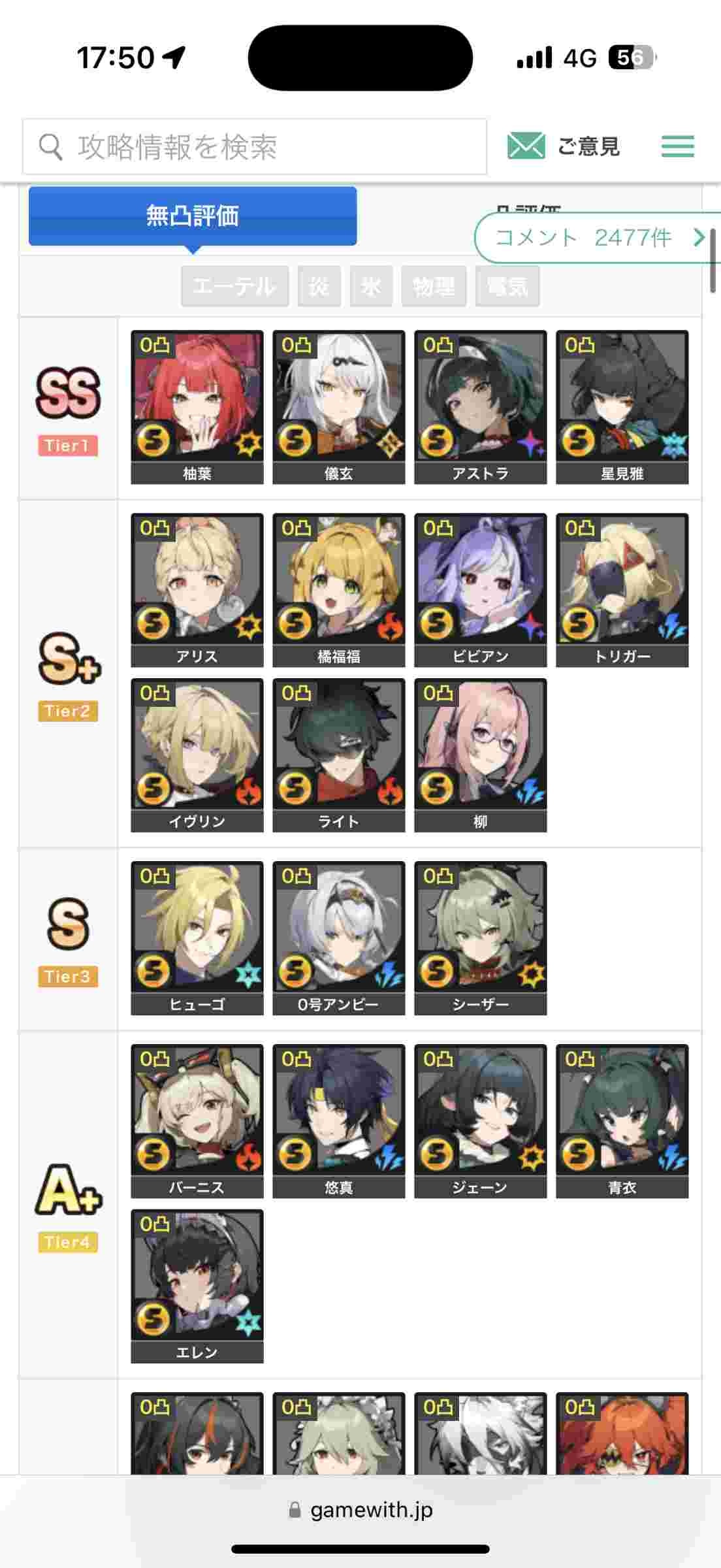This screenshot has width=721, height=1568.
Task: Open the ライト character link
Action: [339, 755]
